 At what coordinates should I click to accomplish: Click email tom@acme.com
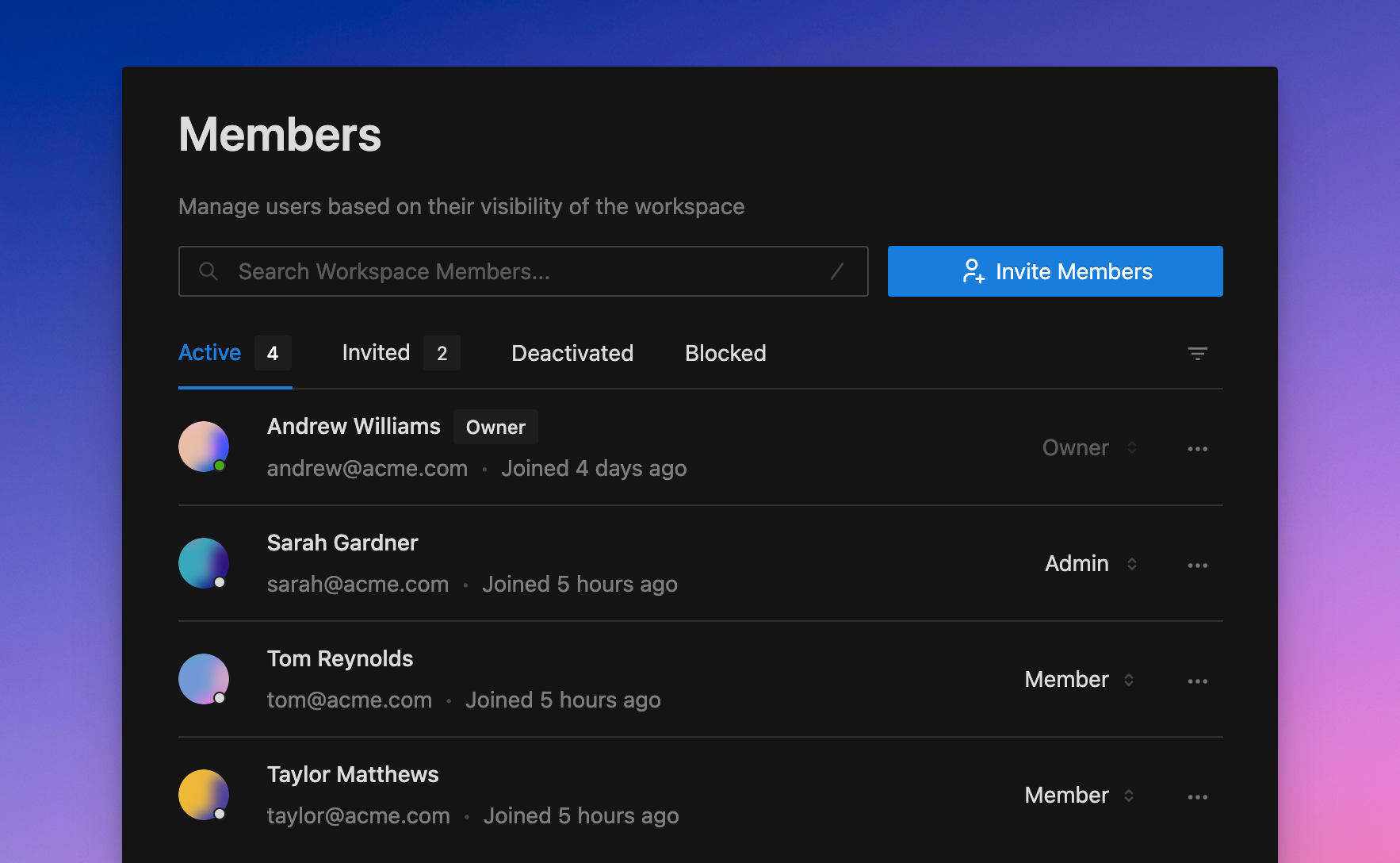(x=350, y=700)
